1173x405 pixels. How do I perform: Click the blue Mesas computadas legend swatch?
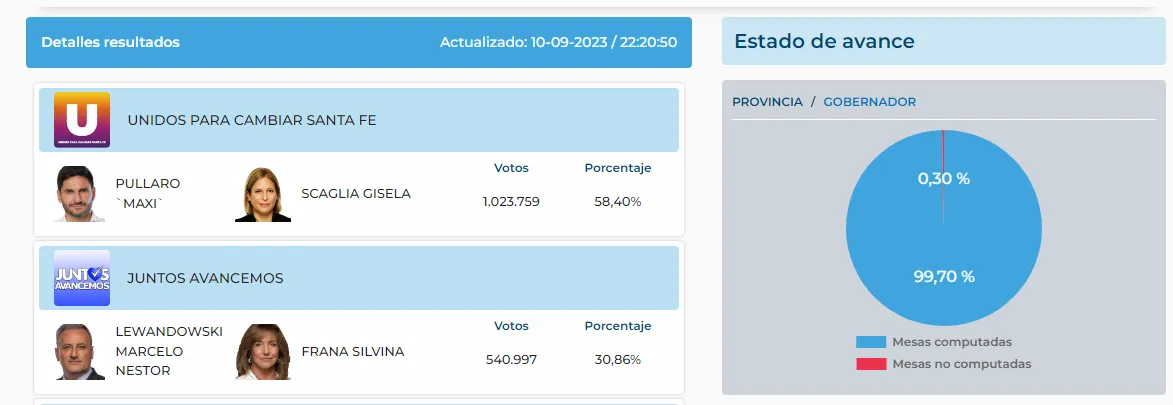click(x=870, y=342)
